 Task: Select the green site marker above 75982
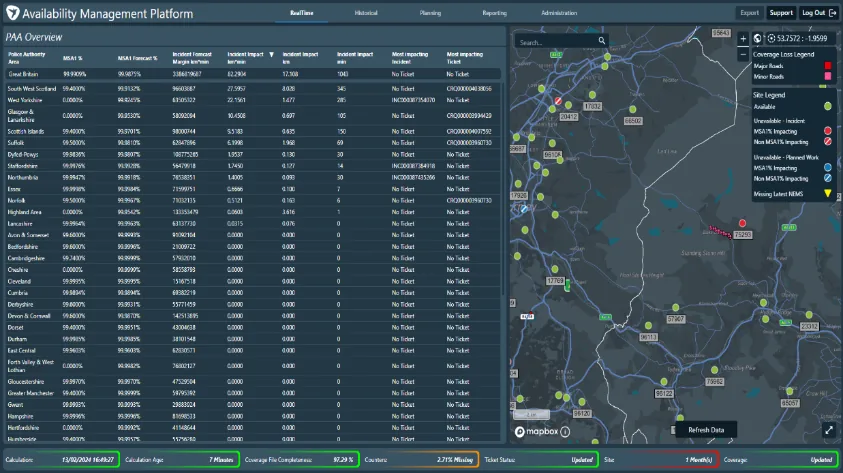(715, 370)
